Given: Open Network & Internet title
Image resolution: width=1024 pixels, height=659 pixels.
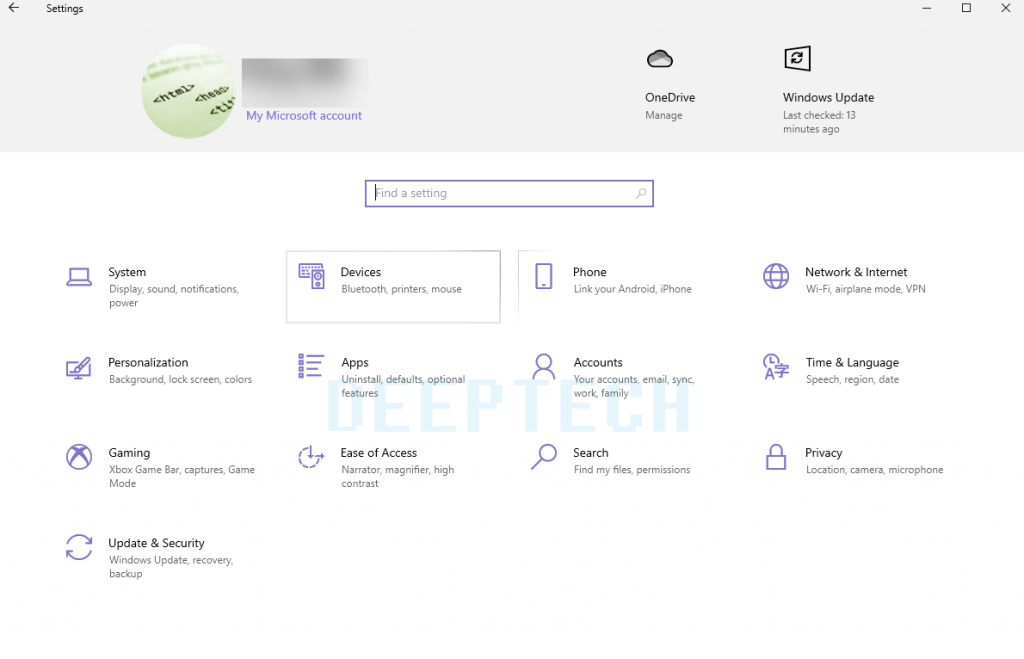Looking at the screenshot, I should [x=856, y=272].
